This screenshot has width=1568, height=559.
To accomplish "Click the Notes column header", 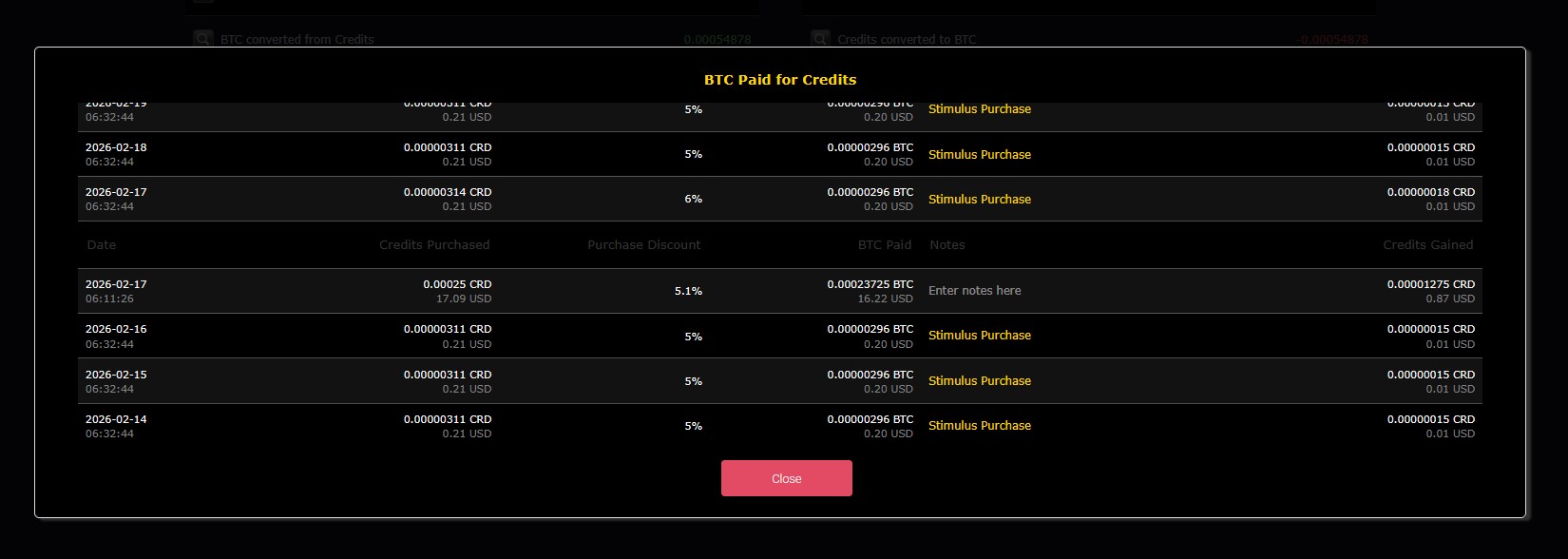I will (x=947, y=245).
